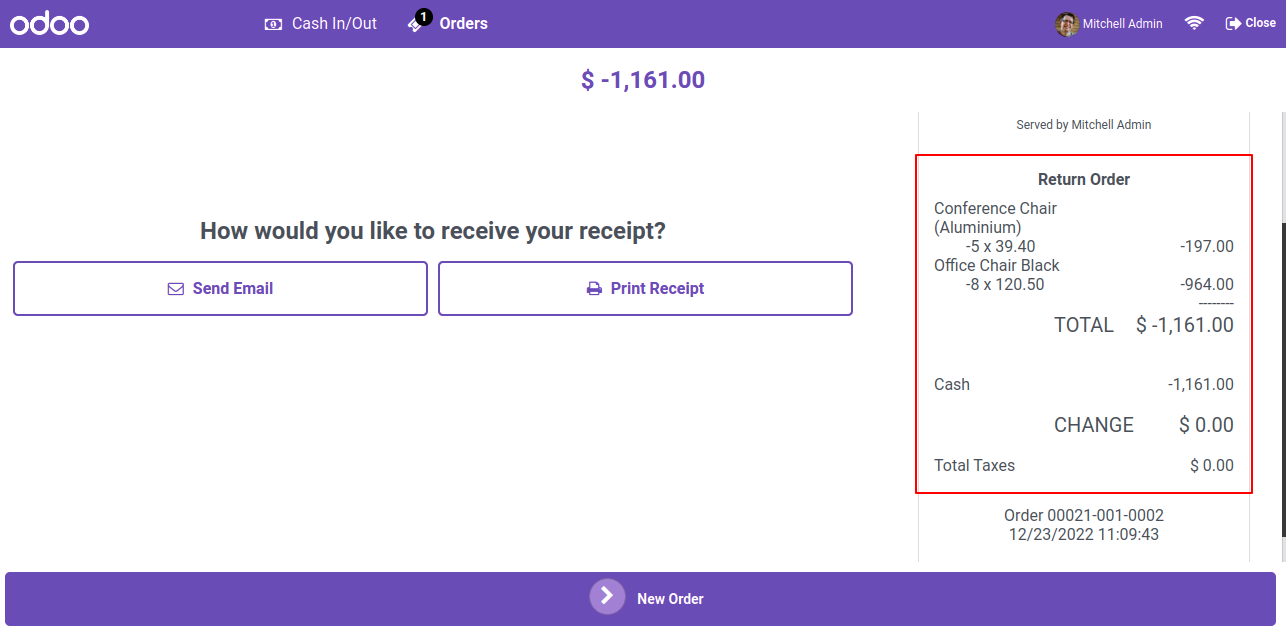Viewport: 1286px width, 636px height.
Task: Open the Cash In/Out menu
Action: click(x=321, y=24)
